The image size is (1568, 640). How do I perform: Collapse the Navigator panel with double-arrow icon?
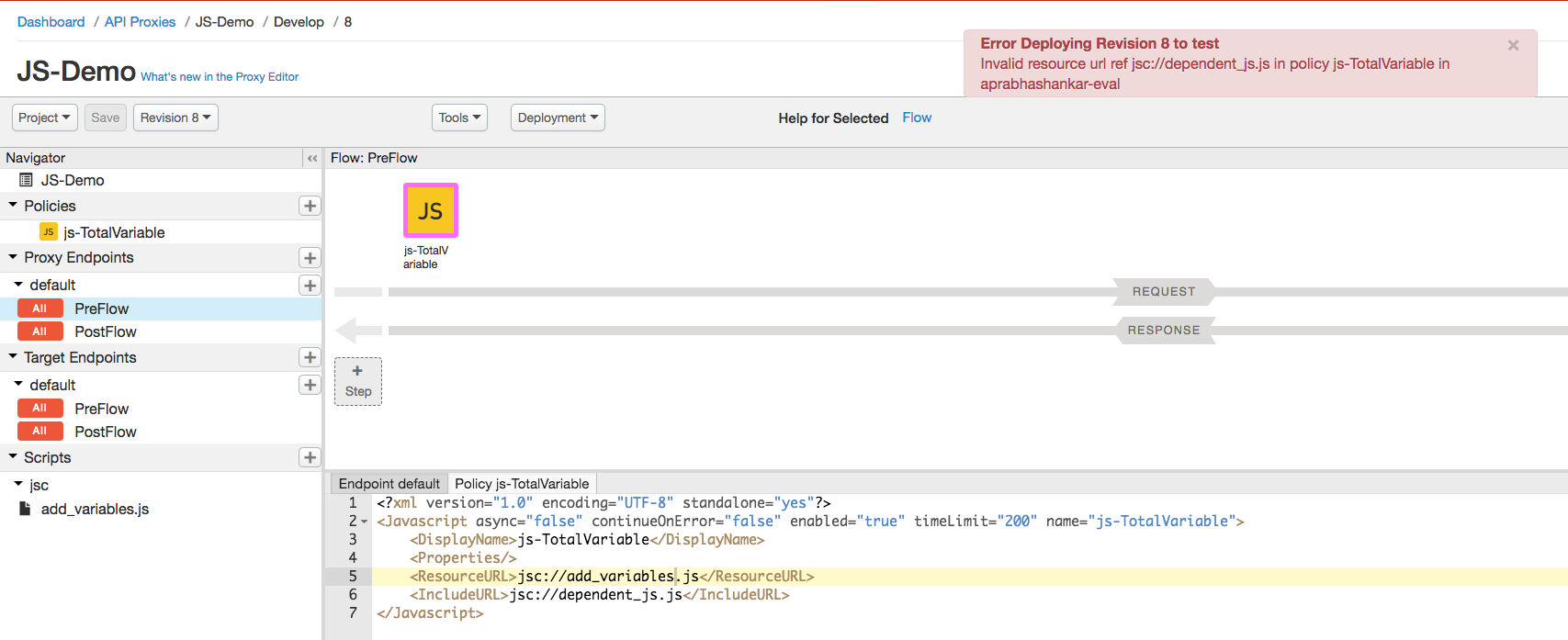click(x=312, y=158)
